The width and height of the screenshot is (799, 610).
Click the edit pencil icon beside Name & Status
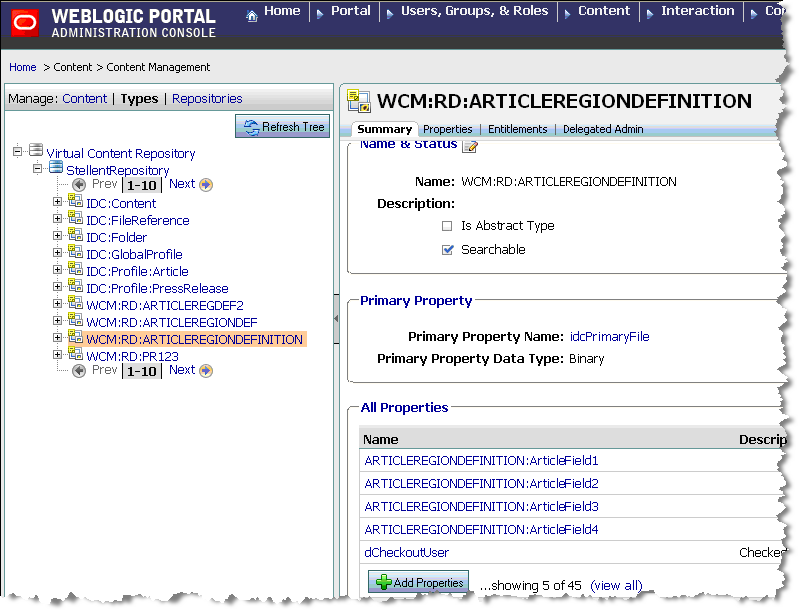coord(470,146)
